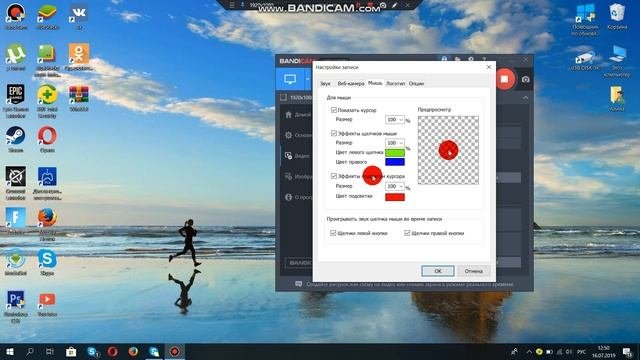Confirm the settings with the OK button
The width and height of the screenshot is (640, 360).
pos(438,271)
